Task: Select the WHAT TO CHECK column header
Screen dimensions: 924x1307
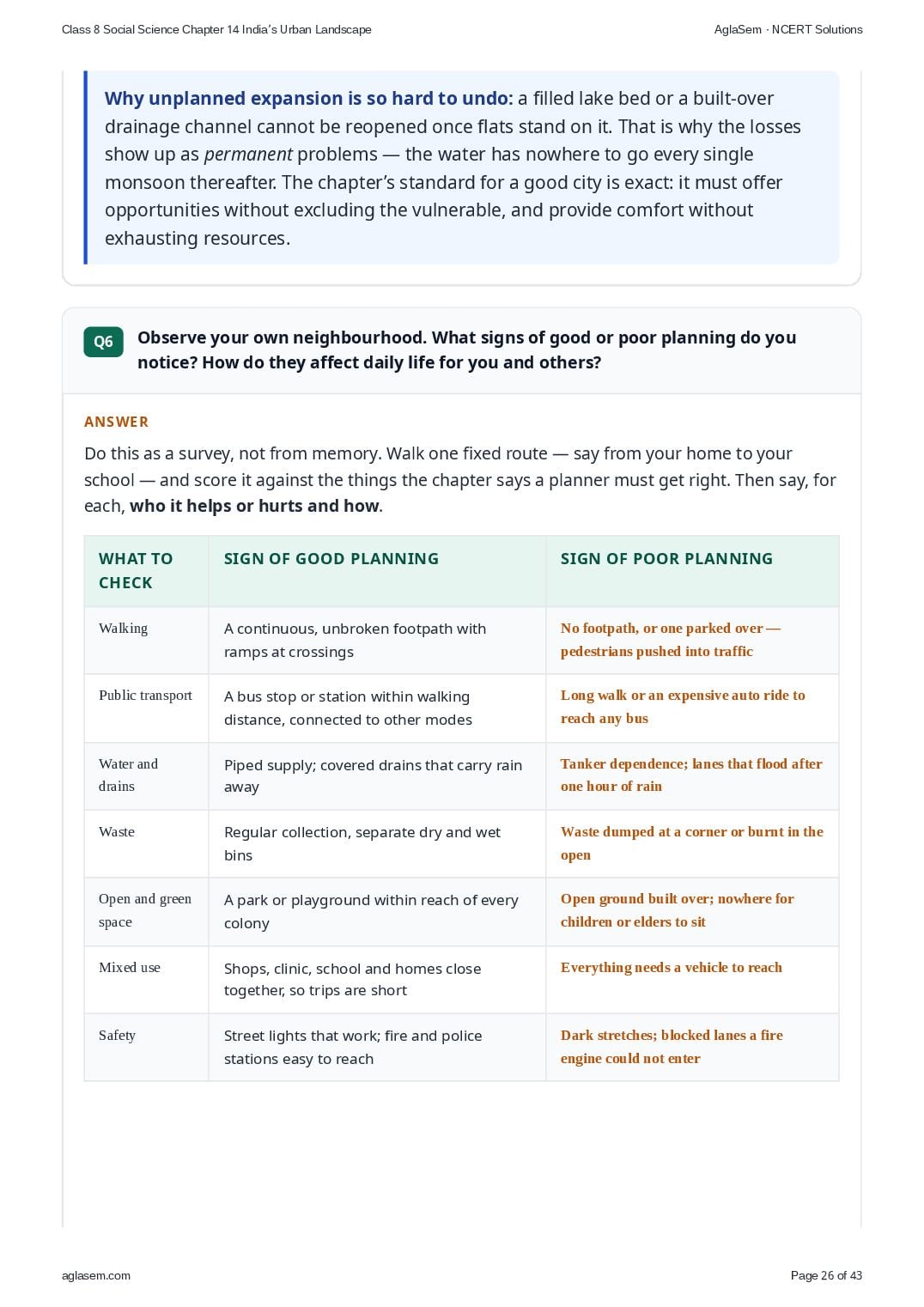Action: (x=136, y=570)
